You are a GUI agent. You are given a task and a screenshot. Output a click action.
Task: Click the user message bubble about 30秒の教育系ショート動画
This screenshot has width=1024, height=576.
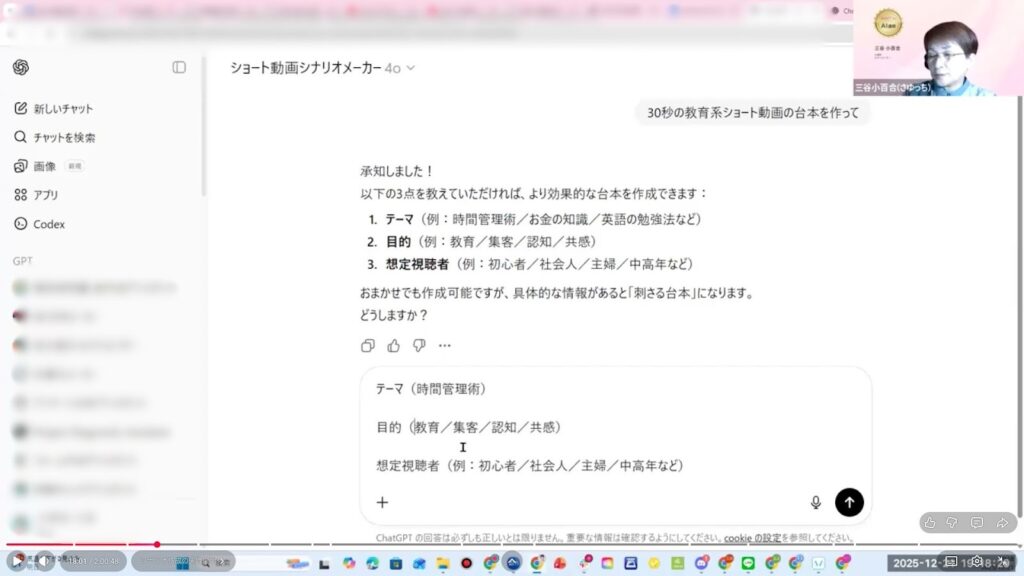(x=752, y=113)
